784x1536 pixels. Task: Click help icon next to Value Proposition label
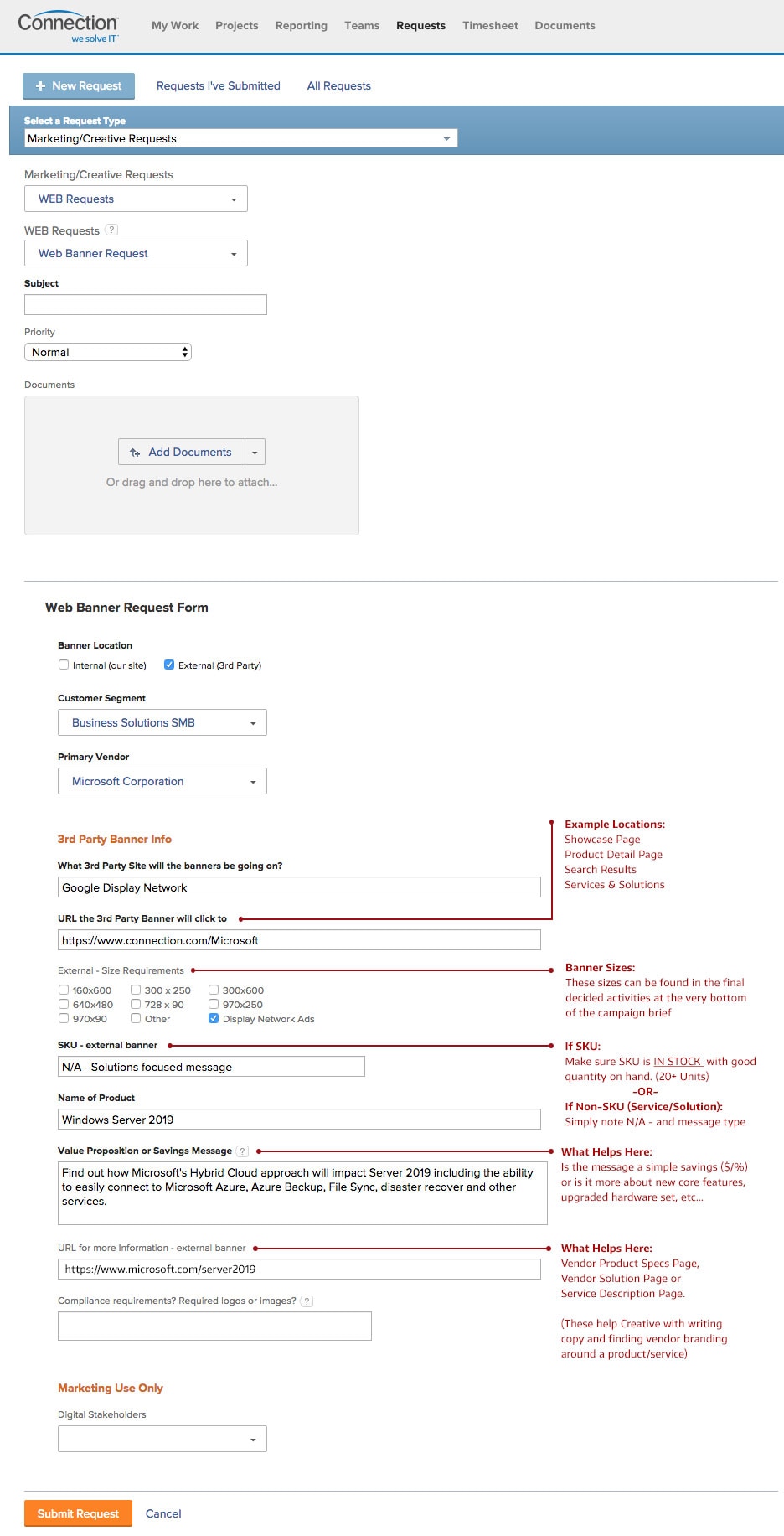[x=243, y=1151]
